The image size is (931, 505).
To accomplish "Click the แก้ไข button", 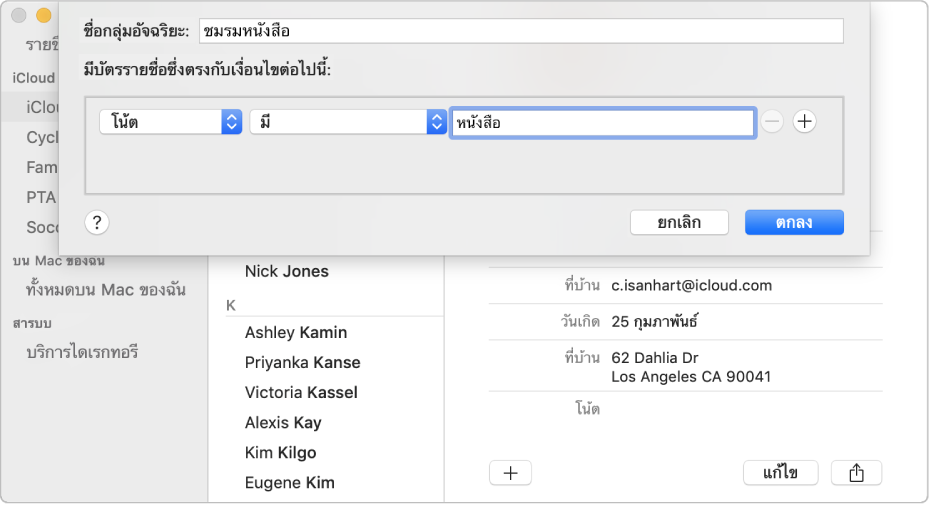I will coord(781,473).
